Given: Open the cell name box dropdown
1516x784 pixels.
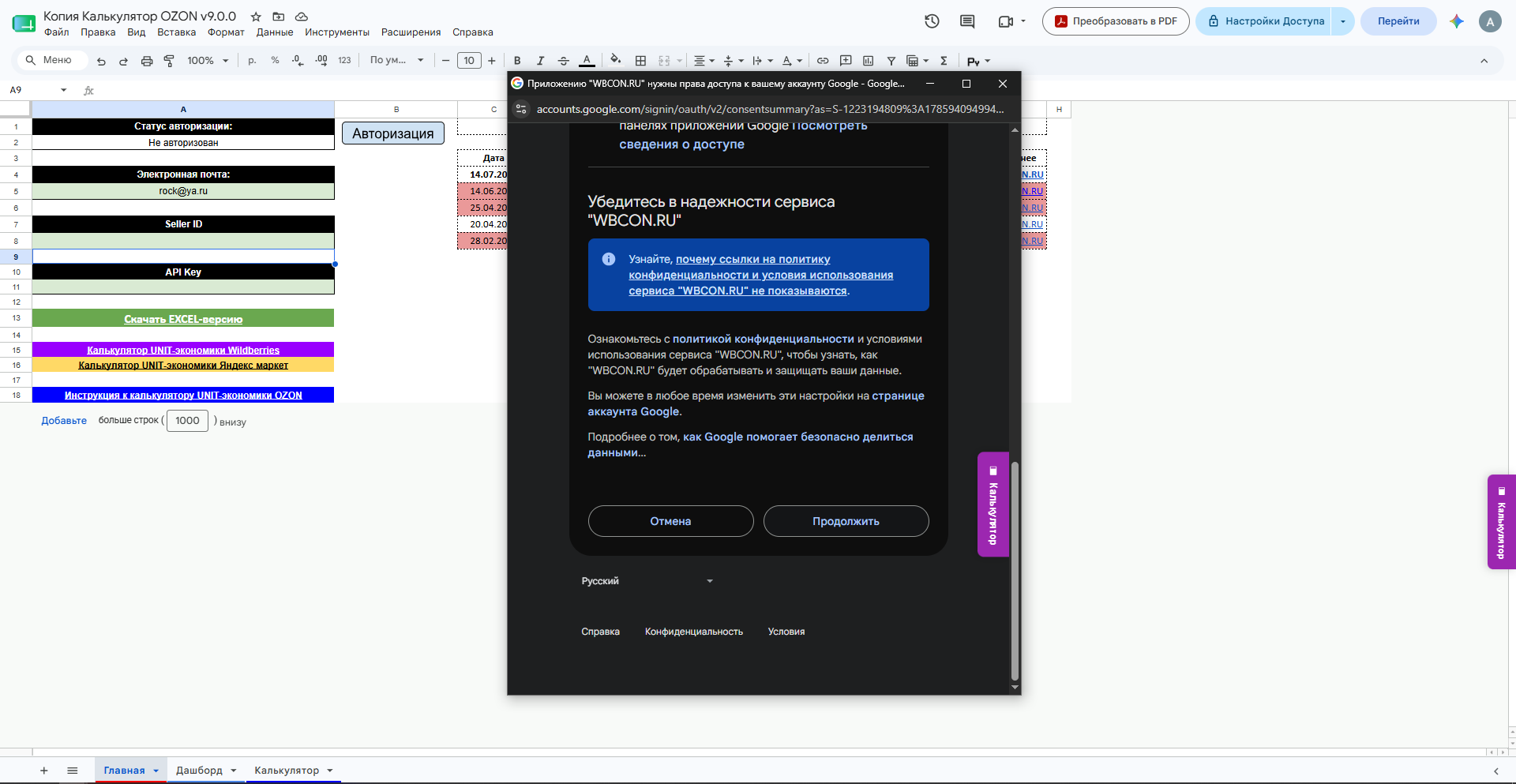Looking at the screenshot, I should click(64, 90).
